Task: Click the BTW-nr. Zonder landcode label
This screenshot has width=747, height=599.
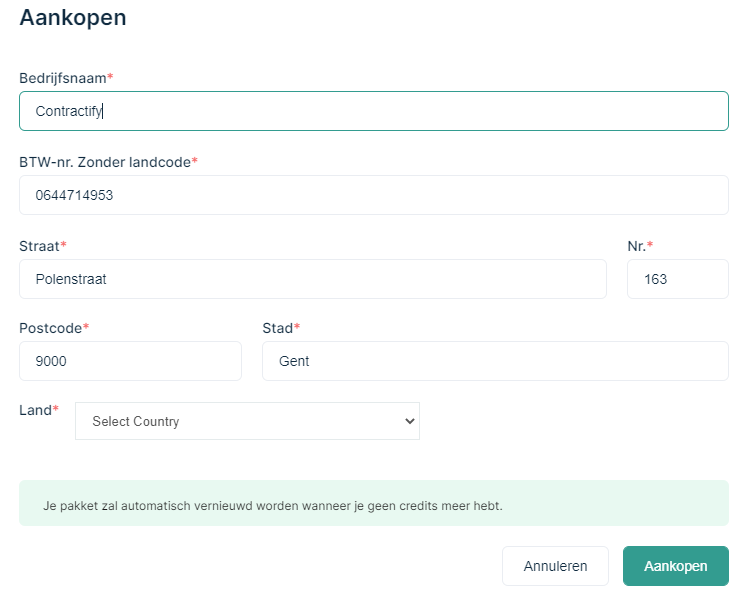Action: click(x=104, y=162)
